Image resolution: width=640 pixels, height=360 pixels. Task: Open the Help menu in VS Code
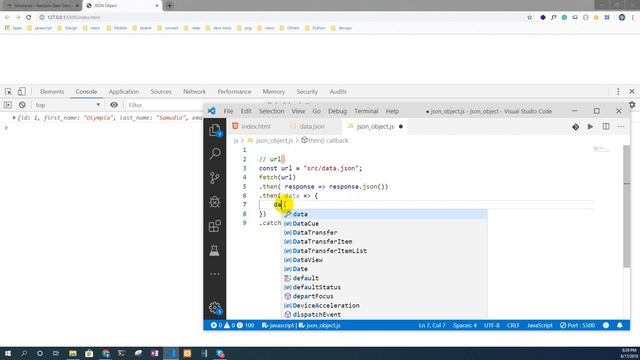tap(392, 111)
